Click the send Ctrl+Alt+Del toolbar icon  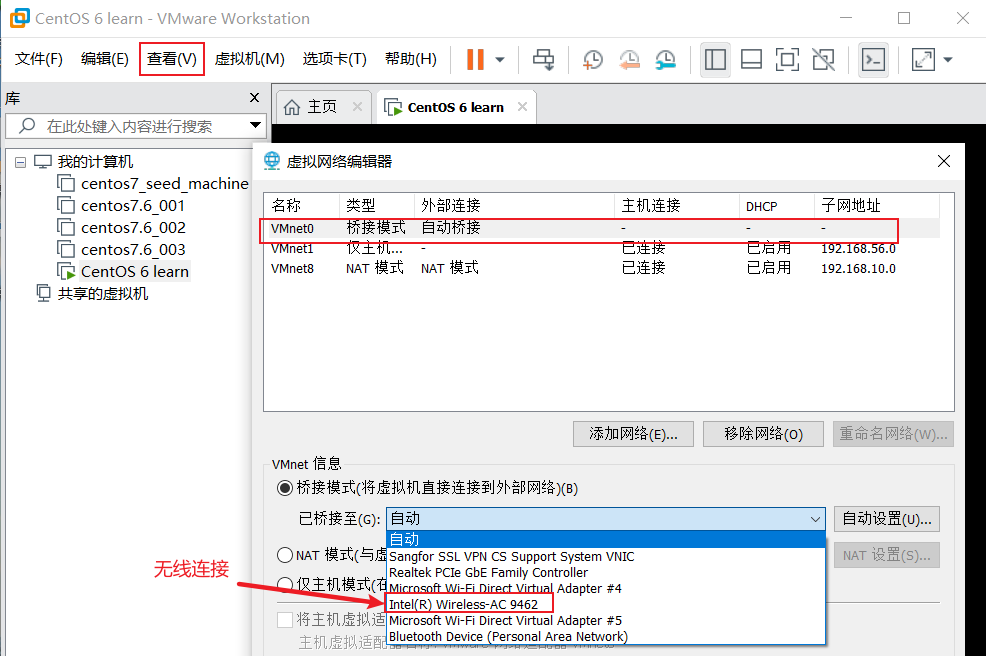tap(543, 60)
